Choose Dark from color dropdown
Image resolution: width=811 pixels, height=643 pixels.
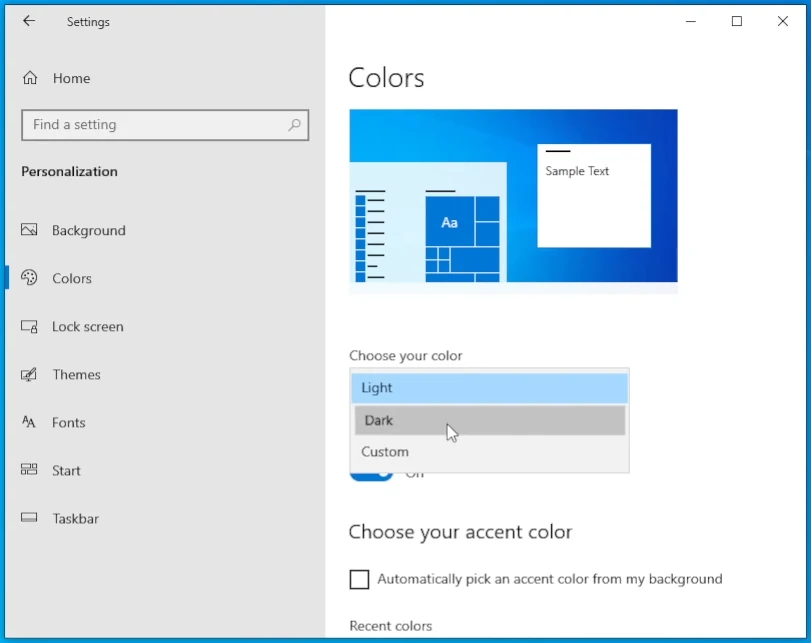(x=489, y=420)
